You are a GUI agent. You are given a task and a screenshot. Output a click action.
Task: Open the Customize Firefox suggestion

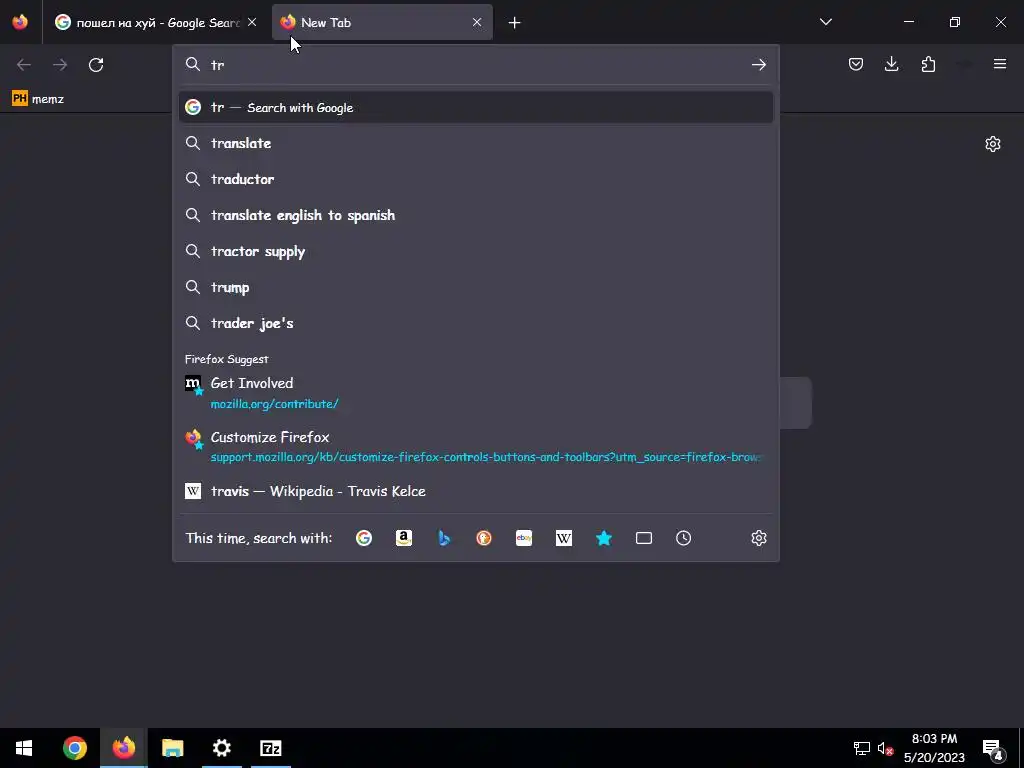click(475, 447)
